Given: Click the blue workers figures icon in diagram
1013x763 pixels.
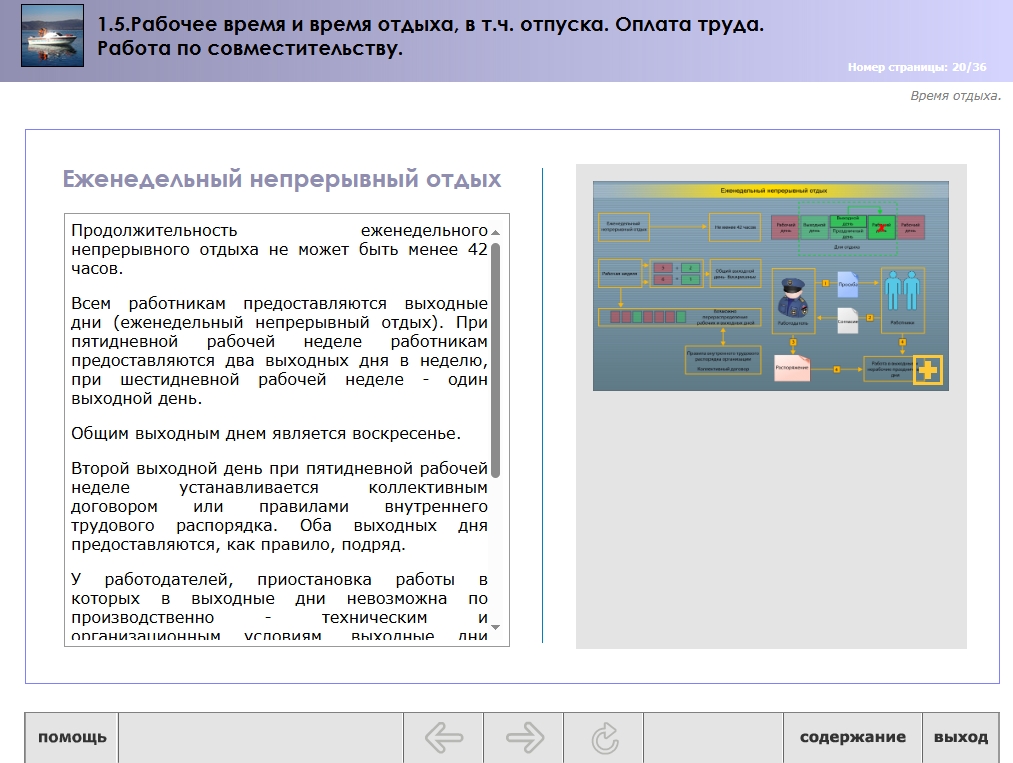Looking at the screenshot, I should pos(902,290).
